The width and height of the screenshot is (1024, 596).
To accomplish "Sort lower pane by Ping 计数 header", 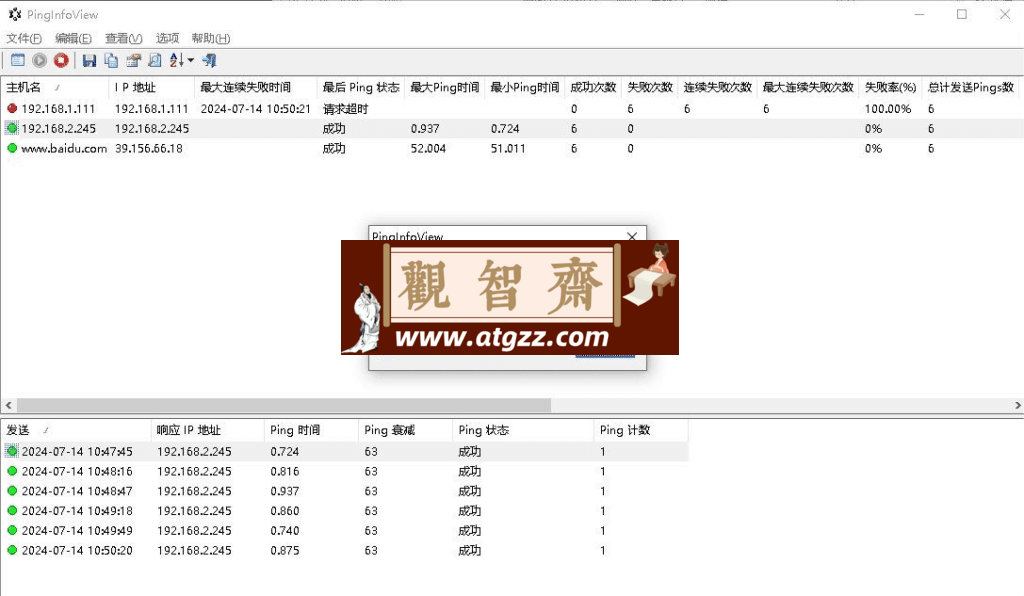I will 641,430.
